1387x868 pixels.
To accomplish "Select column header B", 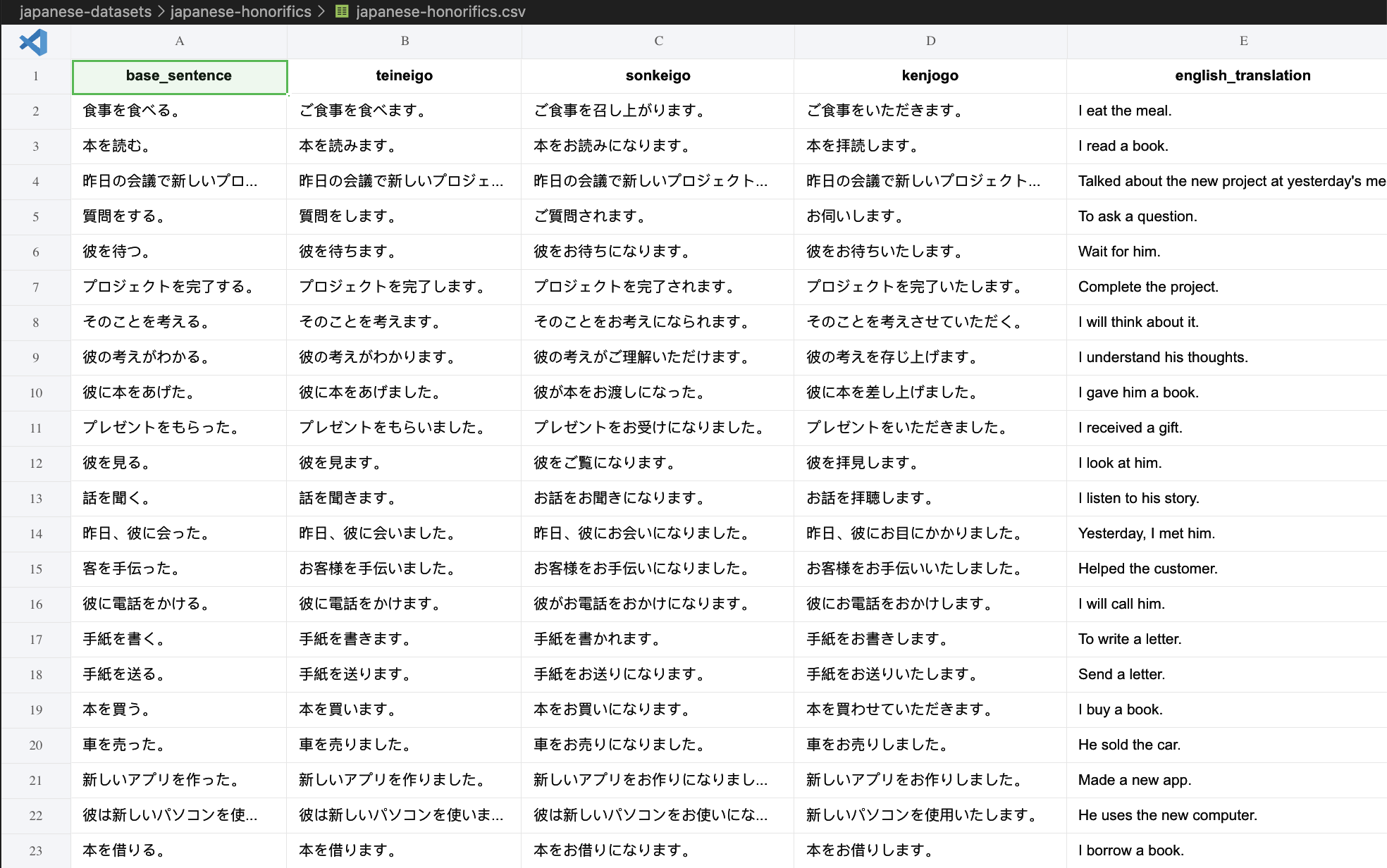I will point(404,41).
